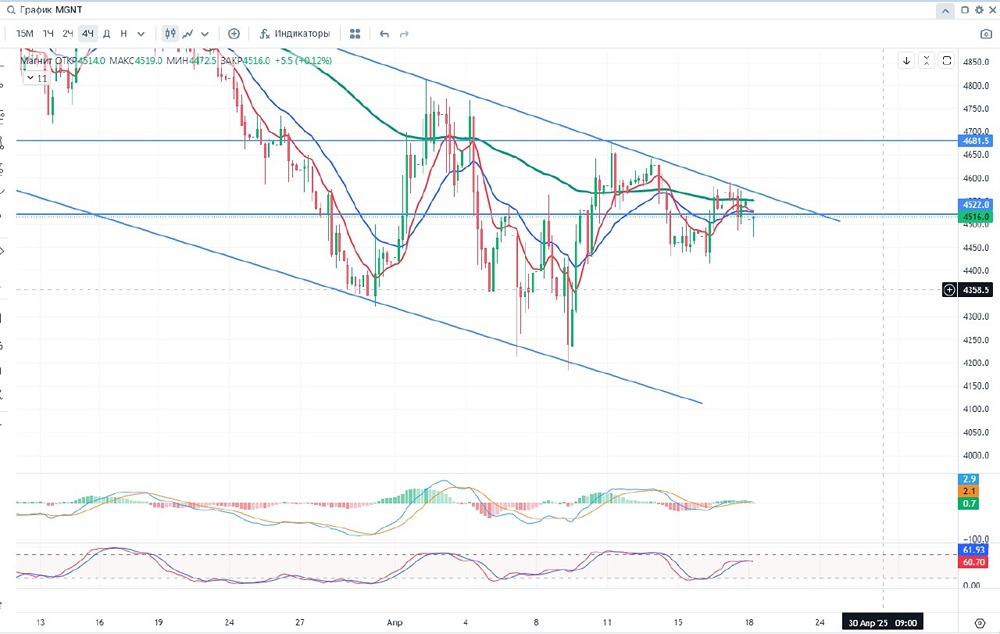Click the 4358.5 crosshair price label
Image resolution: width=1000 pixels, height=634 pixels.
click(975, 290)
